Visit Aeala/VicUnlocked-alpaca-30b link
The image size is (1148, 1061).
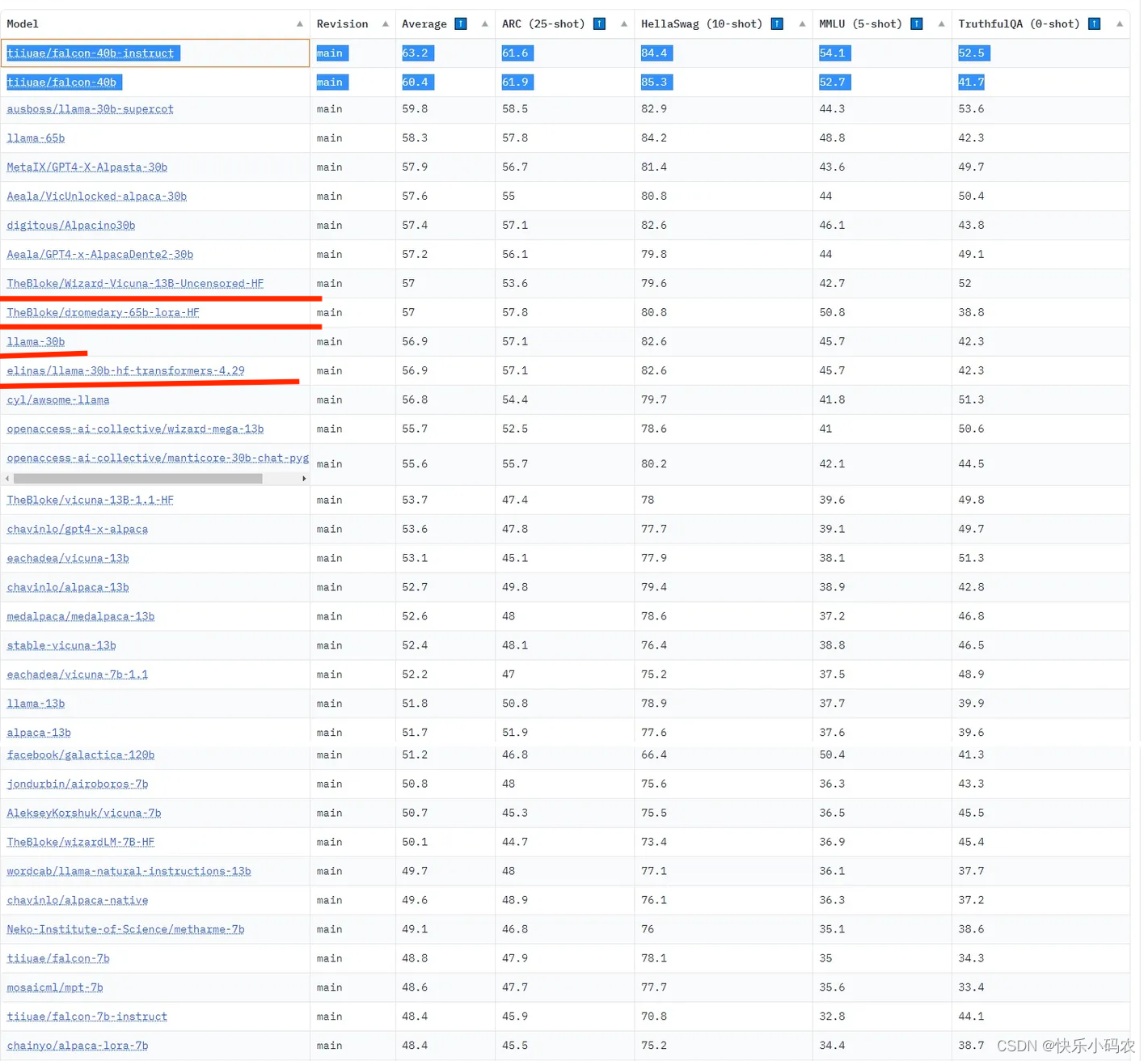coord(96,197)
